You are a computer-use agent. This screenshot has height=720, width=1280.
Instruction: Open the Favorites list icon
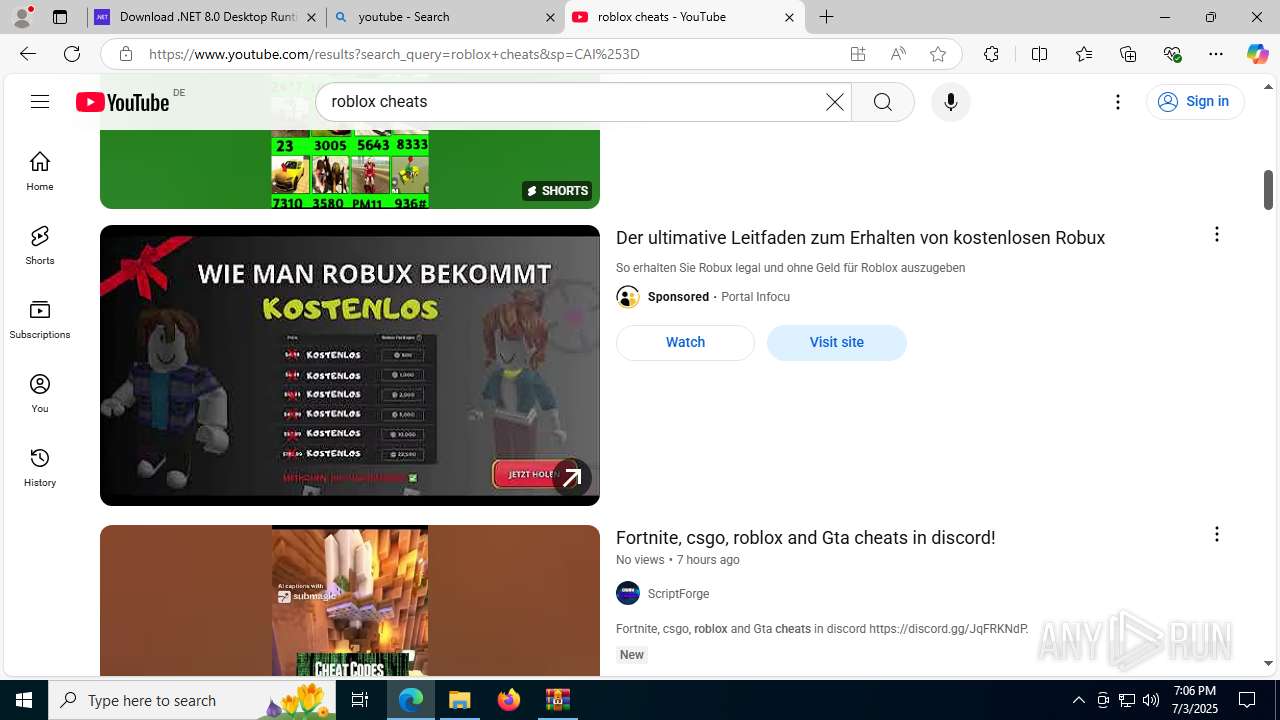[1084, 54]
